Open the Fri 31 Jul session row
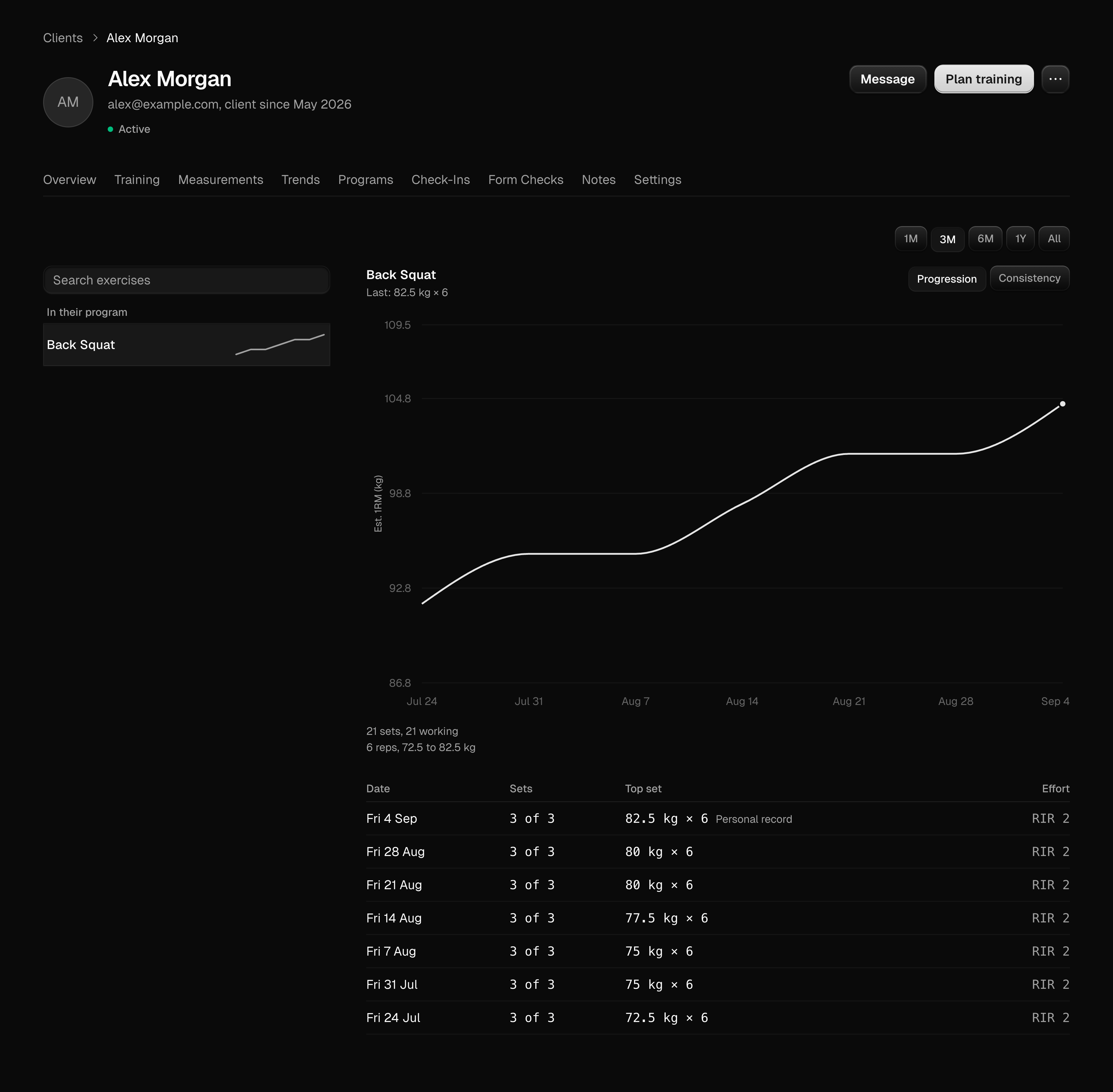The image size is (1113, 1092). [718, 985]
